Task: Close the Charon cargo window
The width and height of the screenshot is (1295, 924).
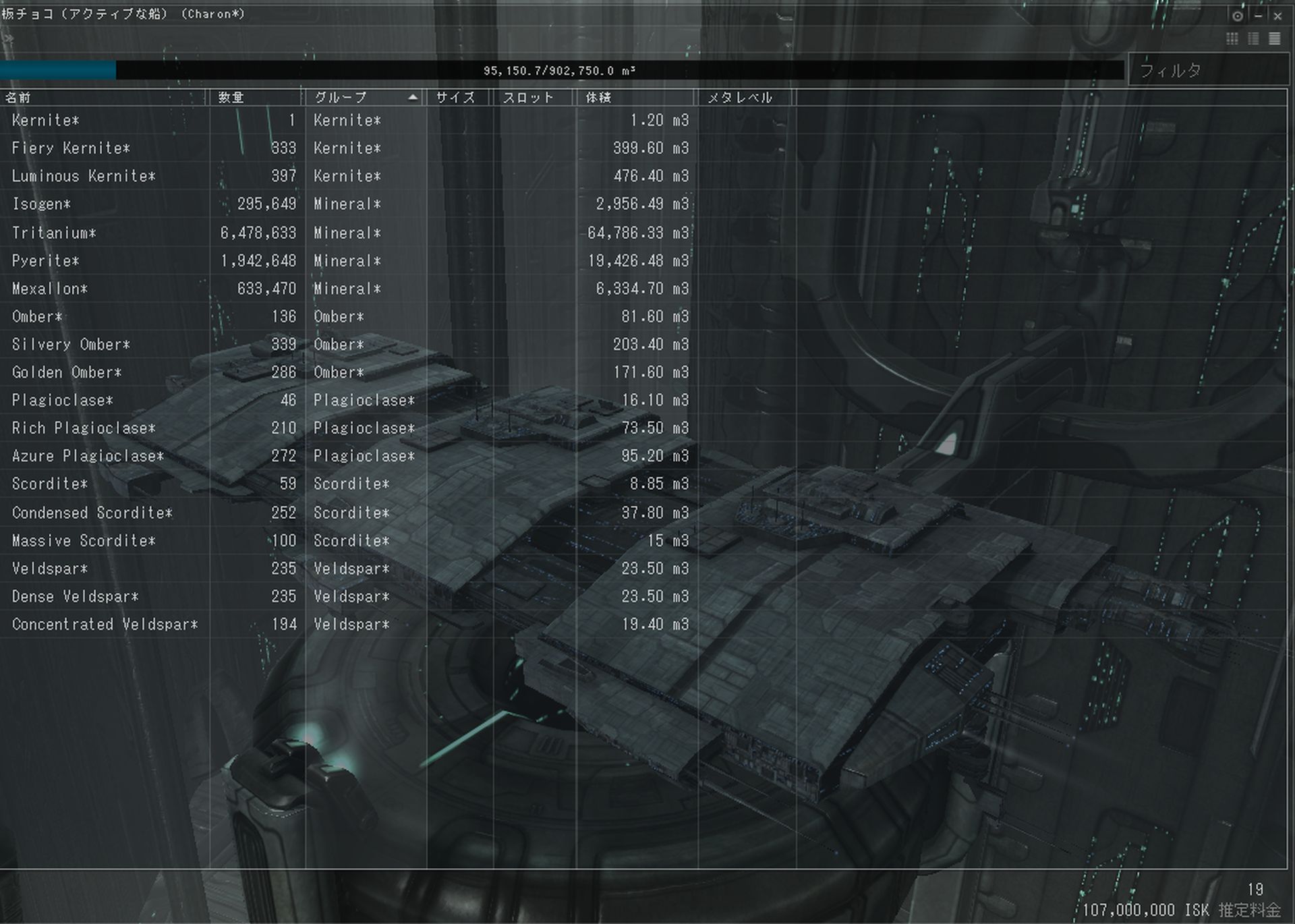Action: (1277, 16)
